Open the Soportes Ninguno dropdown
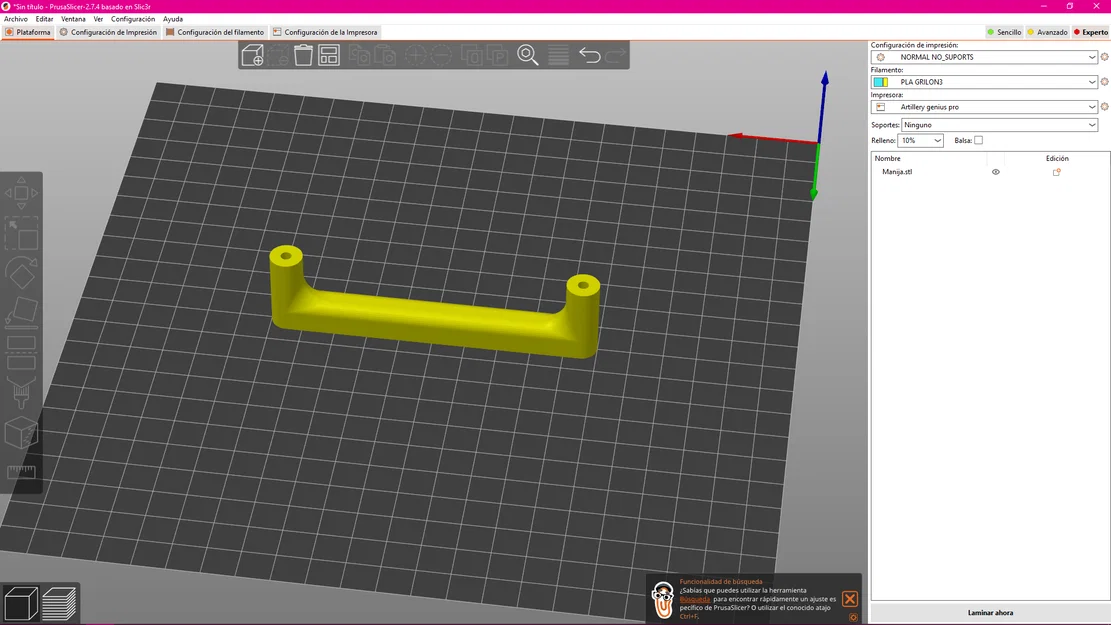The height and width of the screenshot is (625, 1111). coord(1000,125)
